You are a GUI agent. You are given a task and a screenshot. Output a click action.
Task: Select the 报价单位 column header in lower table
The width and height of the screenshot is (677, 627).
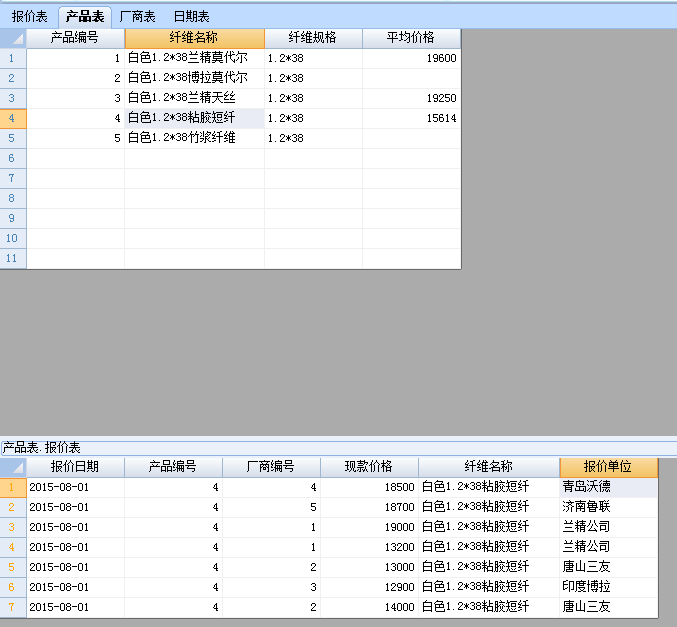click(608, 467)
